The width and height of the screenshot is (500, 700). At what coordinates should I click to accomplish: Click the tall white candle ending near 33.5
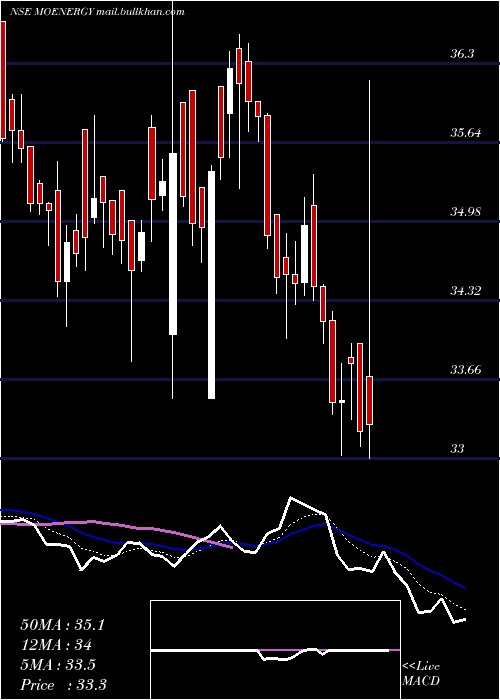[212, 285]
